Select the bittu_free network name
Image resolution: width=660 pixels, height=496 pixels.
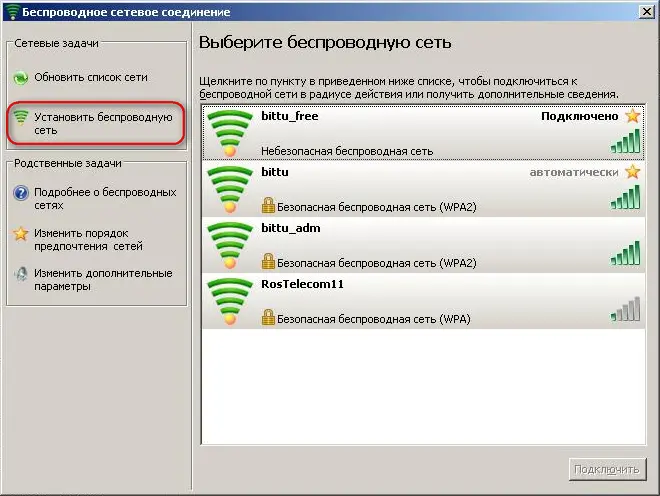click(x=290, y=116)
